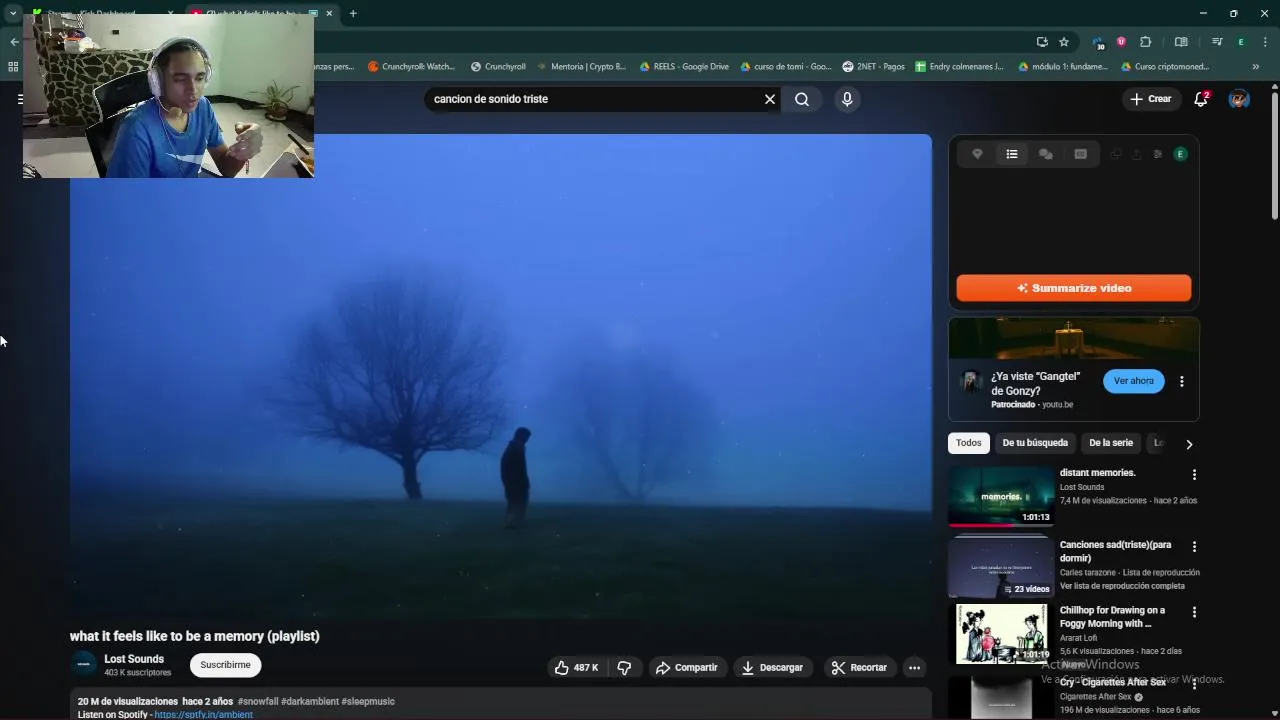Viewport: 1280px width, 720px height.
Task: Open the Chrome extensions puzzle icon
Action: click(1146, 42)
